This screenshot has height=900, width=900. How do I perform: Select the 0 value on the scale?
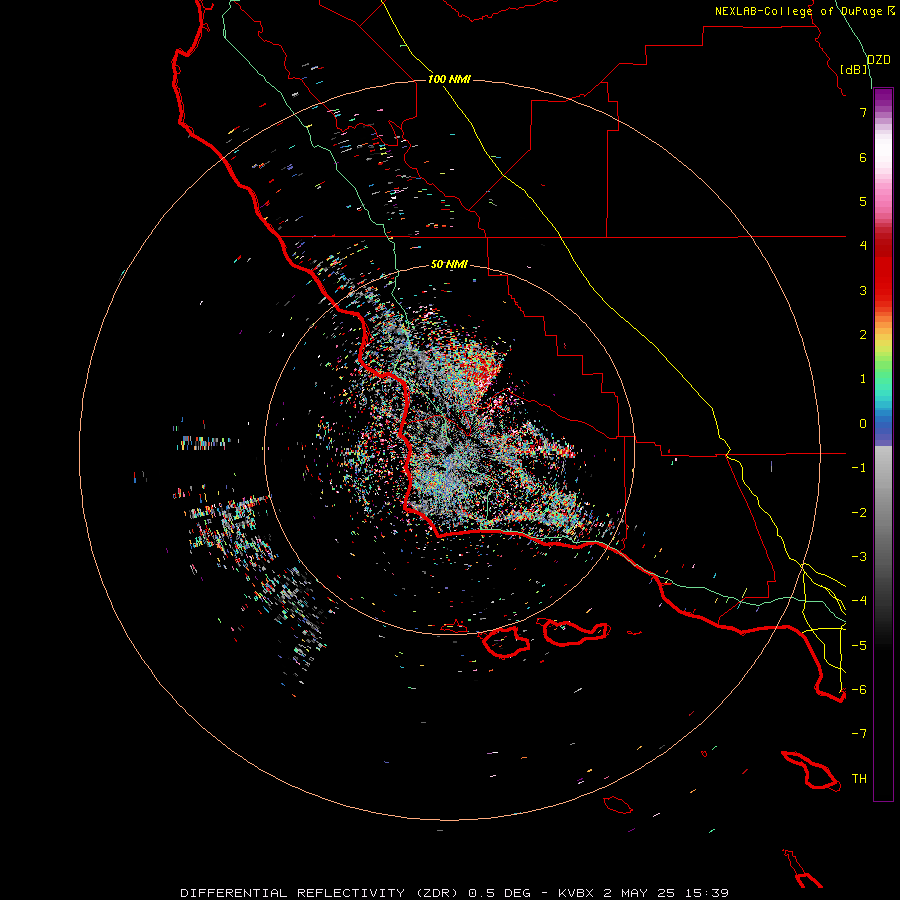tap(863, 424)
